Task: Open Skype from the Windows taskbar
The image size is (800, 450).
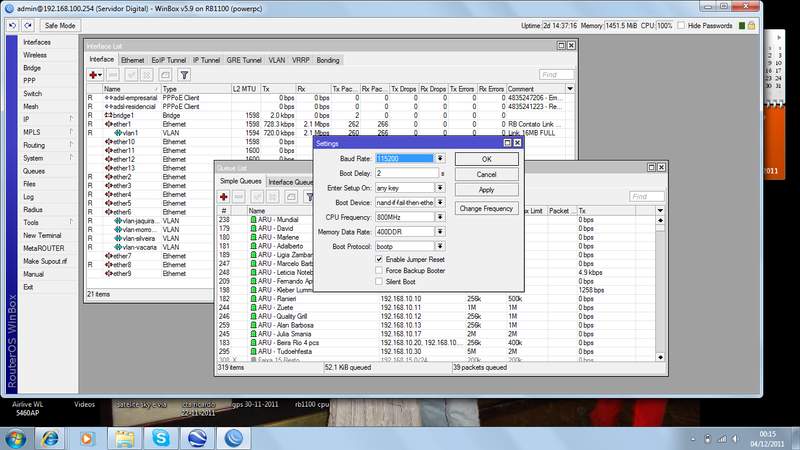Action: pyautogui.click(x=162, y=438)
